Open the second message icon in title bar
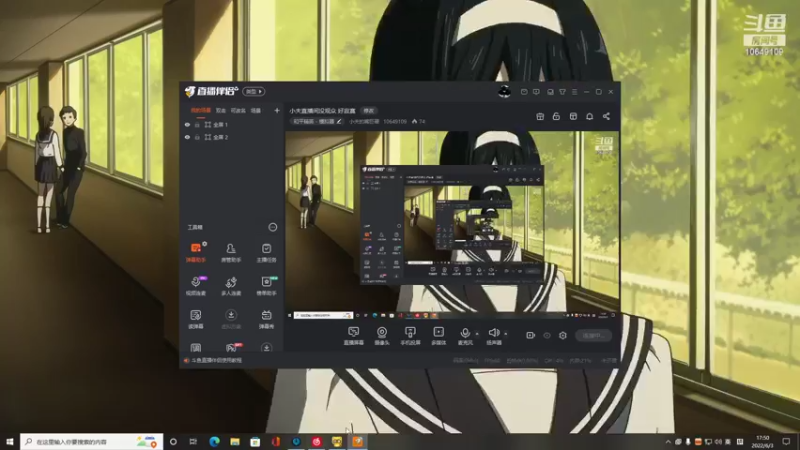The image size is (800, 450). click(536, 92)
